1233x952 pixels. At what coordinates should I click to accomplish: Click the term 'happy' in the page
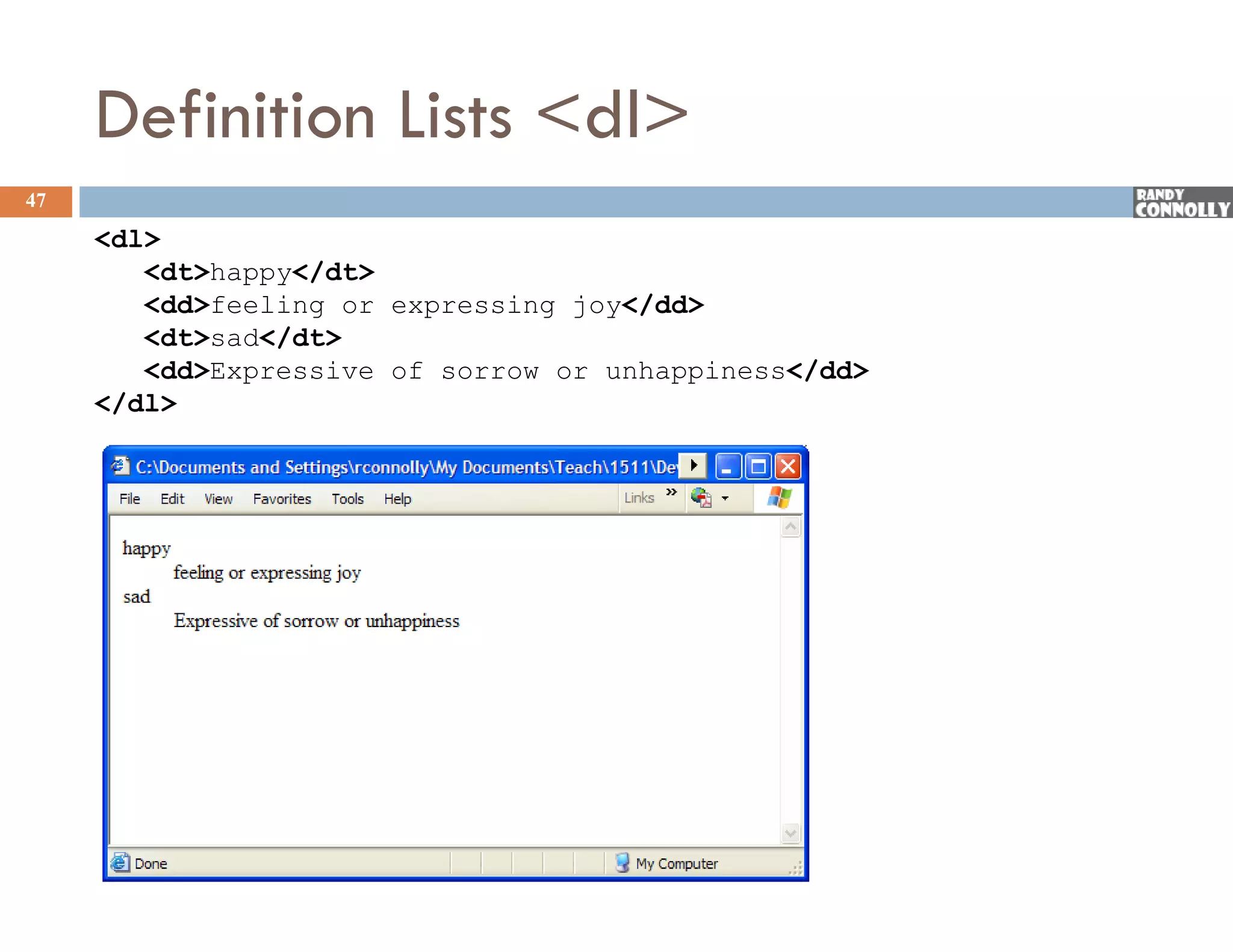(146, 548)
